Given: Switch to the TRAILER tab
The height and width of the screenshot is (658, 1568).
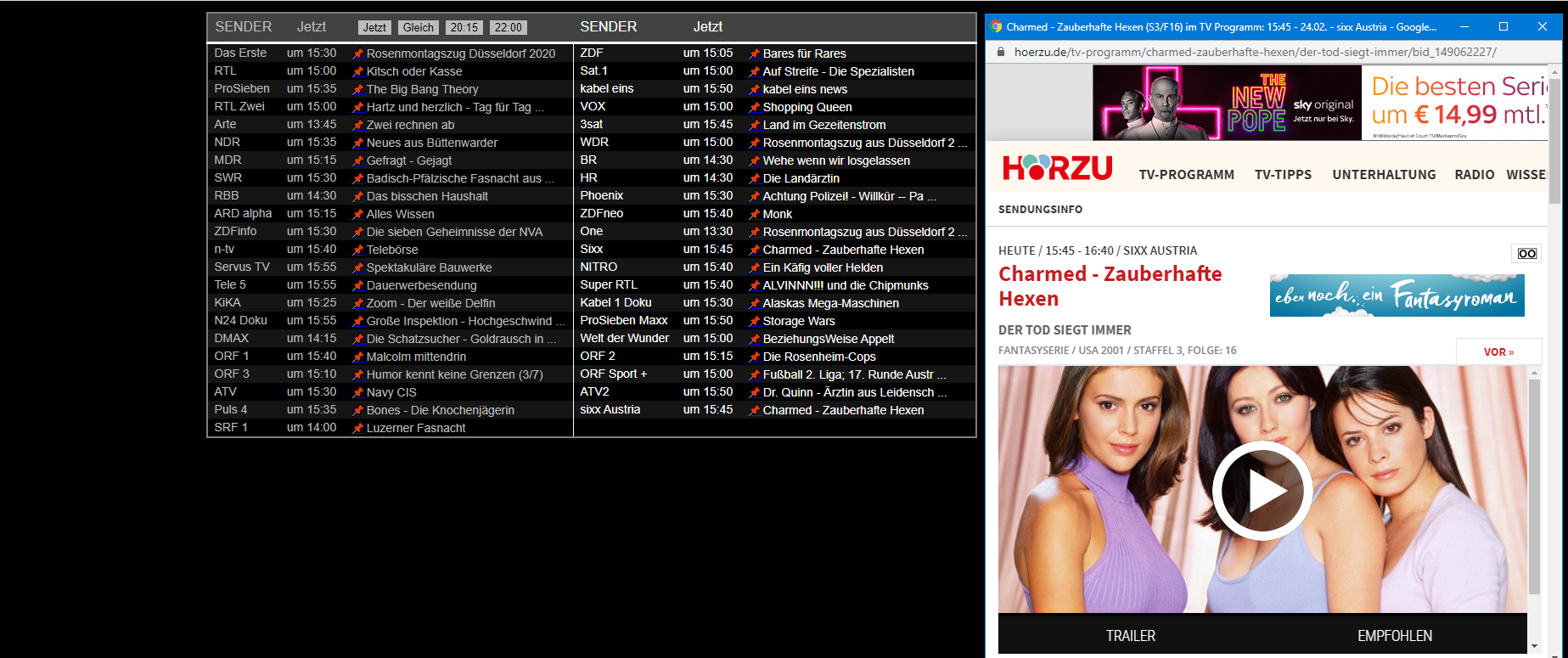Looking at the screenshot, I should click(x=1131, y=635).
